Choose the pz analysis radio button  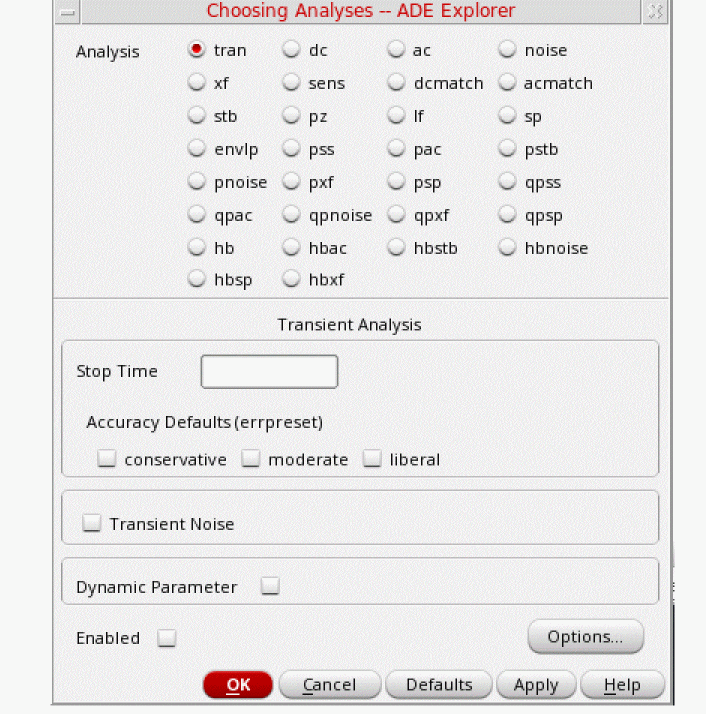pos(291,116)
